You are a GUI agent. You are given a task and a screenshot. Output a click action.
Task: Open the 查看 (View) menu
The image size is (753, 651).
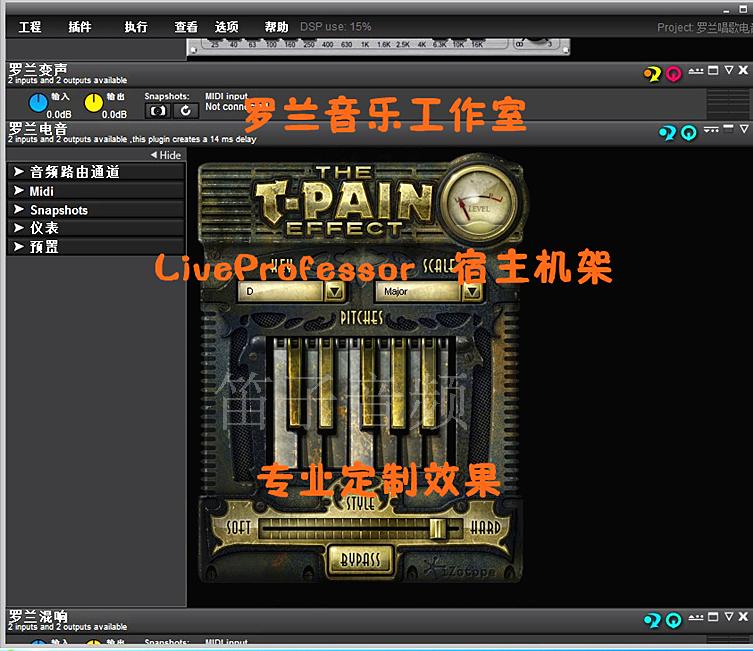[186, 27]
